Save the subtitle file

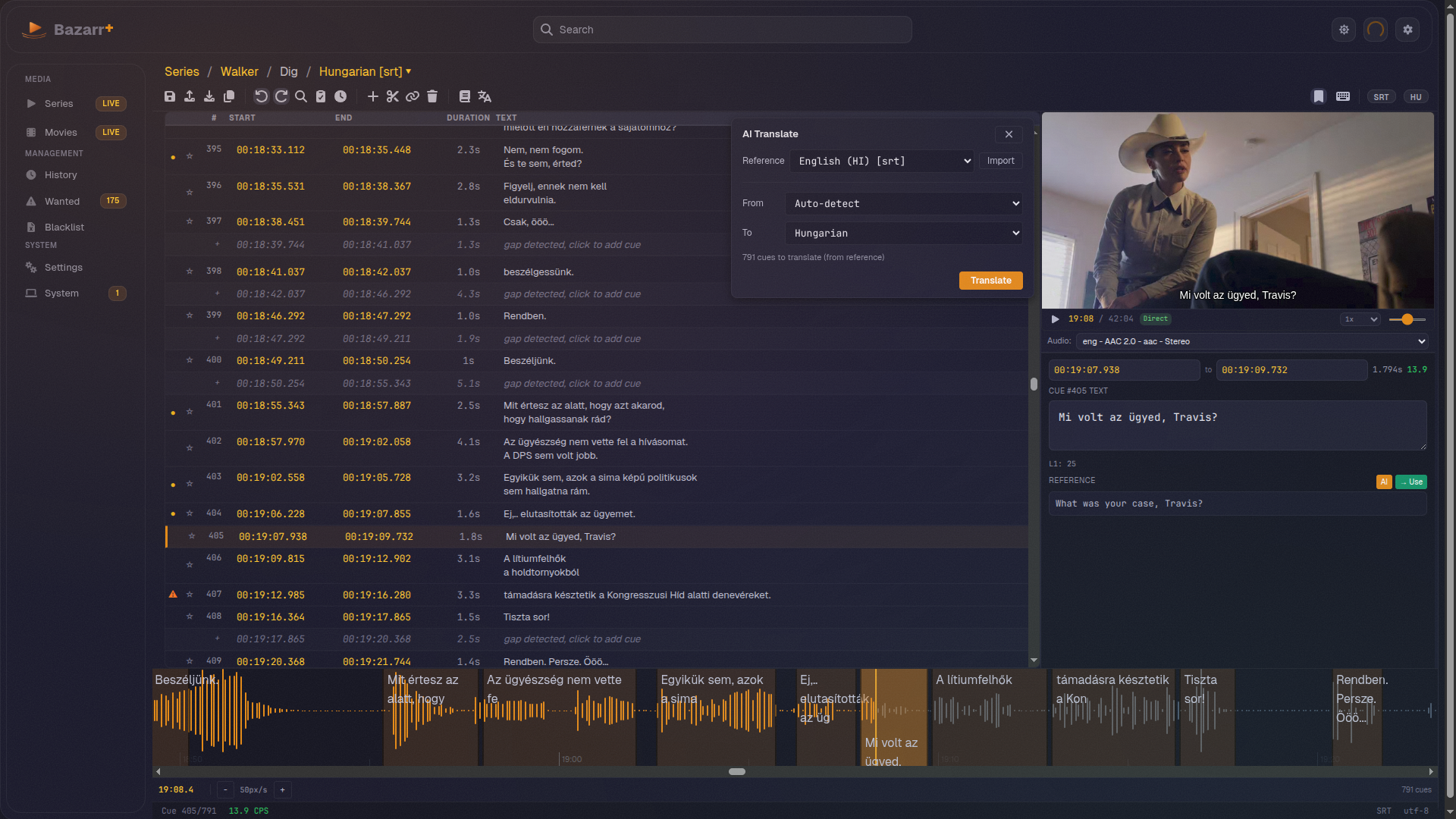170,96
